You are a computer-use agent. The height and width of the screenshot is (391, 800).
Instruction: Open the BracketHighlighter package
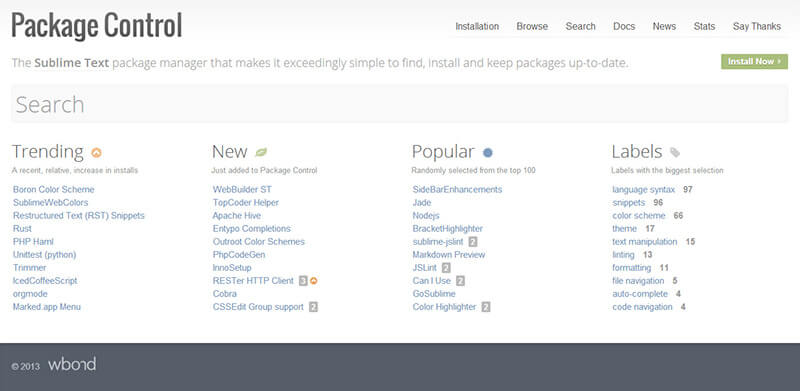(x=447, y=229)
